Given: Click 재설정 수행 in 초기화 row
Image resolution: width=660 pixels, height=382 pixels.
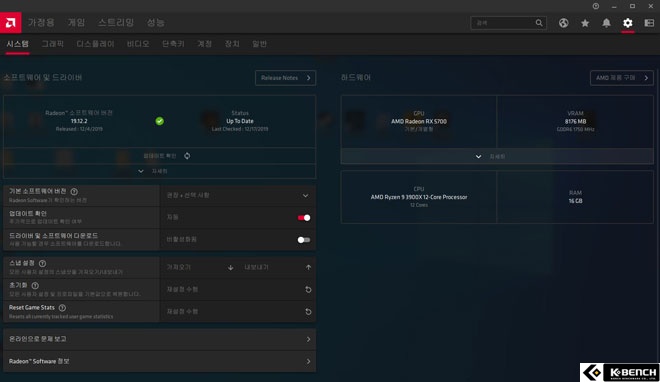Looking at the screenshot, I should 182,289.
